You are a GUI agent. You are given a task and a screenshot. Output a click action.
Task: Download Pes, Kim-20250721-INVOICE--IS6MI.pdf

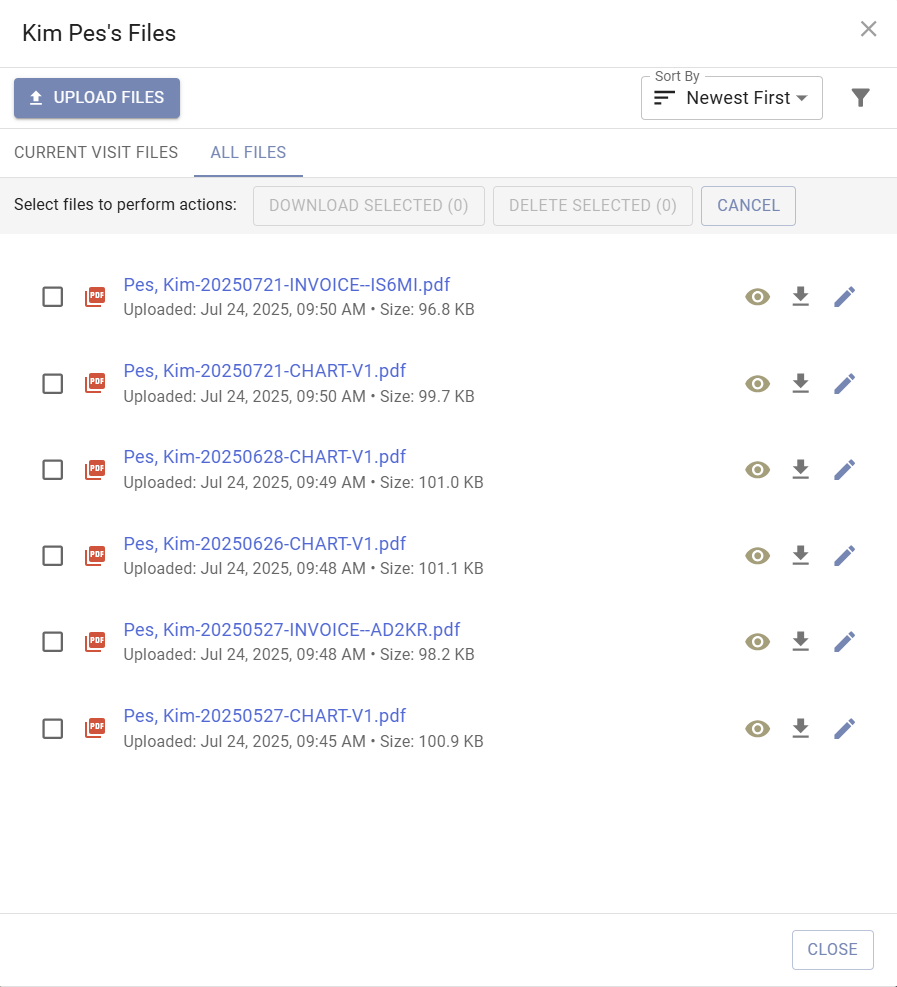coord(800,296)
